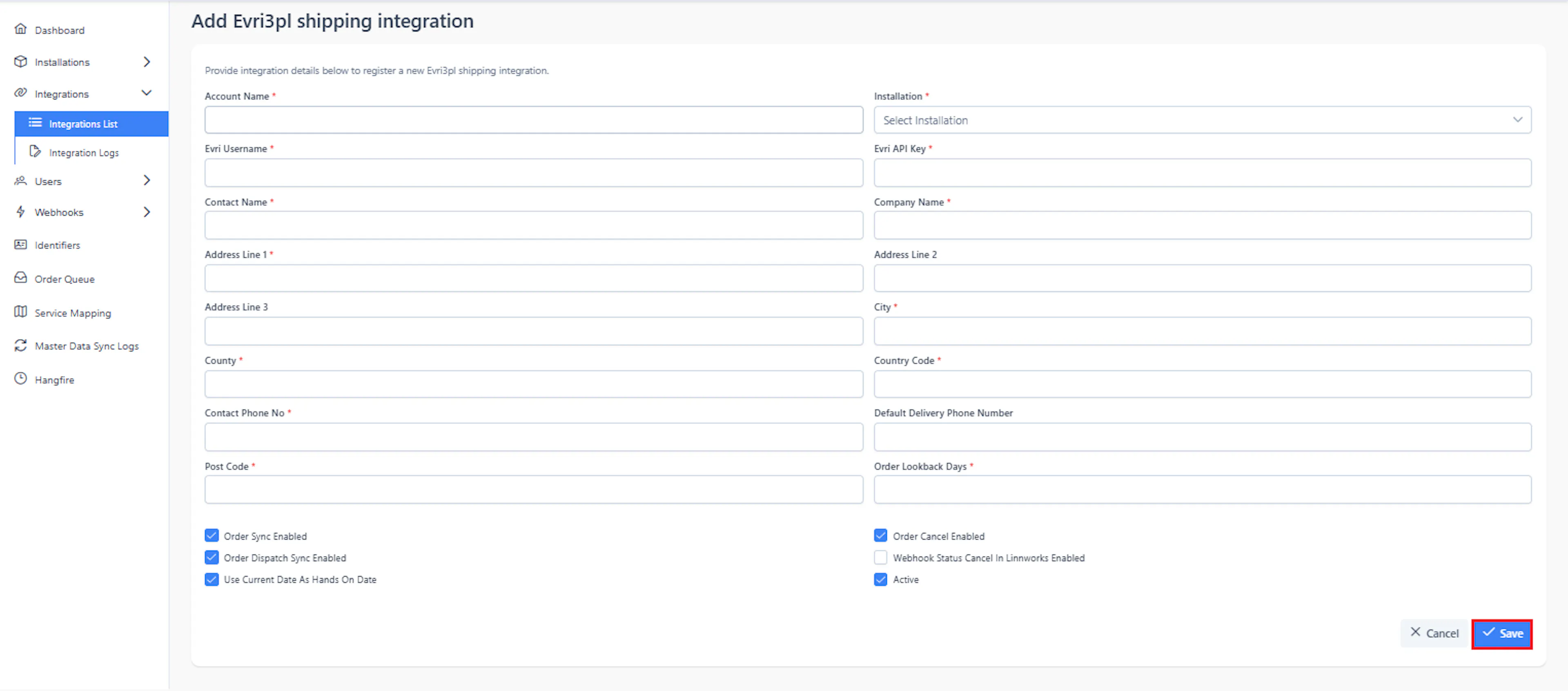This screenshot has width=1568, height=691.
Task: Click the Hangfire clock icon
Action: [x=21, y=379]
